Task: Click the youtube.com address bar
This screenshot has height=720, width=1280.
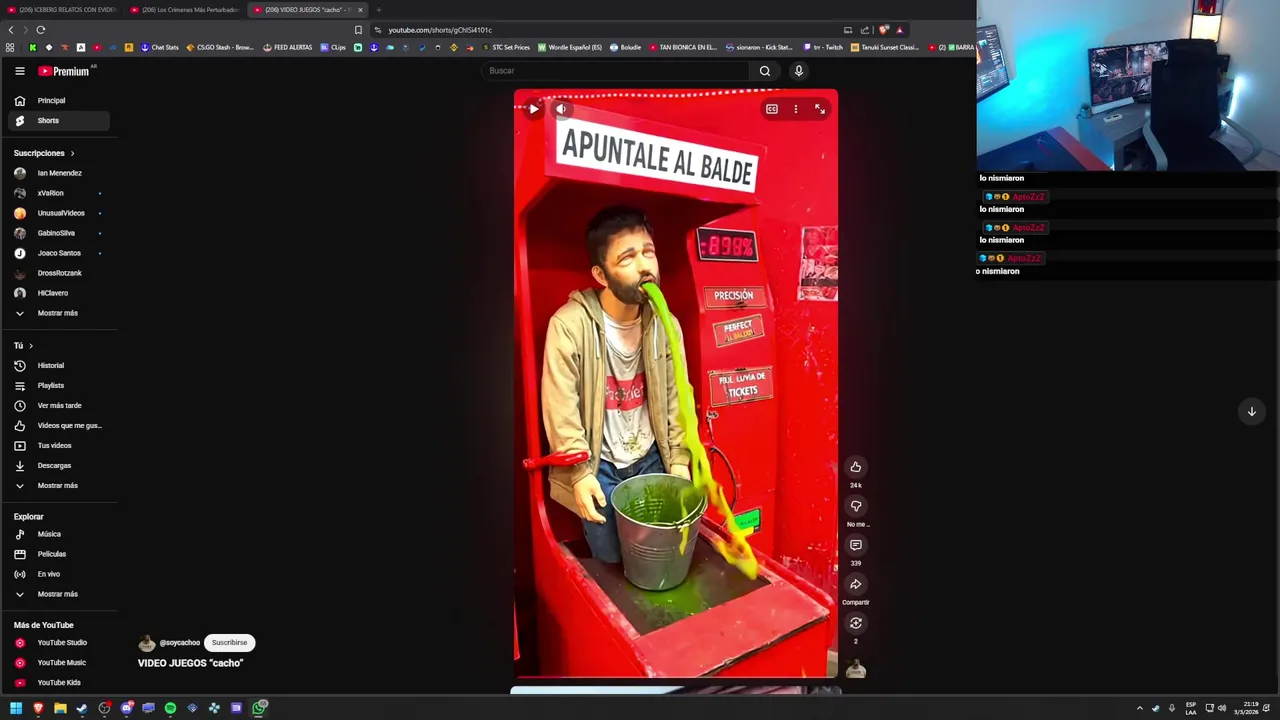Action: (605, 30)
